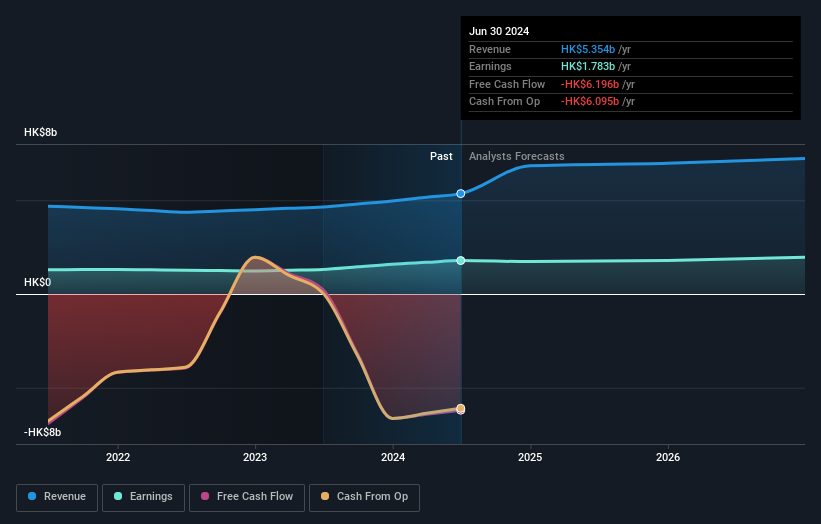The width and height of the screenshot is (821, 524).
Task: Click the blue Revenue data point marker
Action: 461,194
